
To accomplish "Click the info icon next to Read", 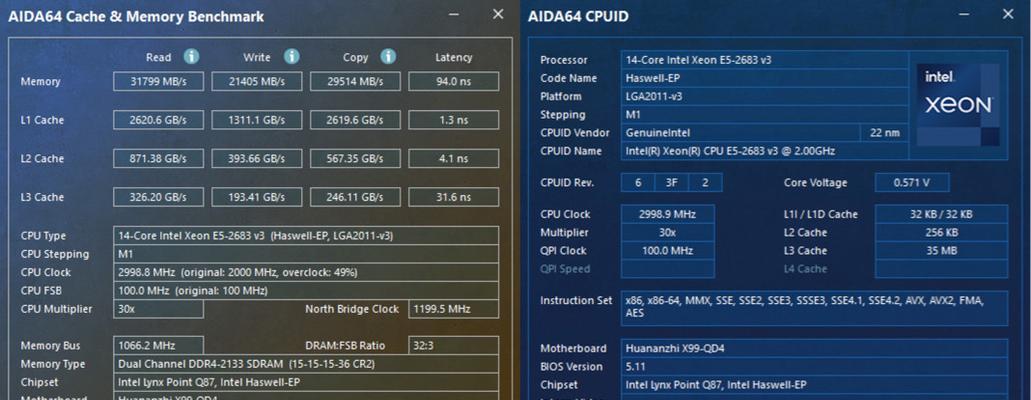I will coord(191,57).
